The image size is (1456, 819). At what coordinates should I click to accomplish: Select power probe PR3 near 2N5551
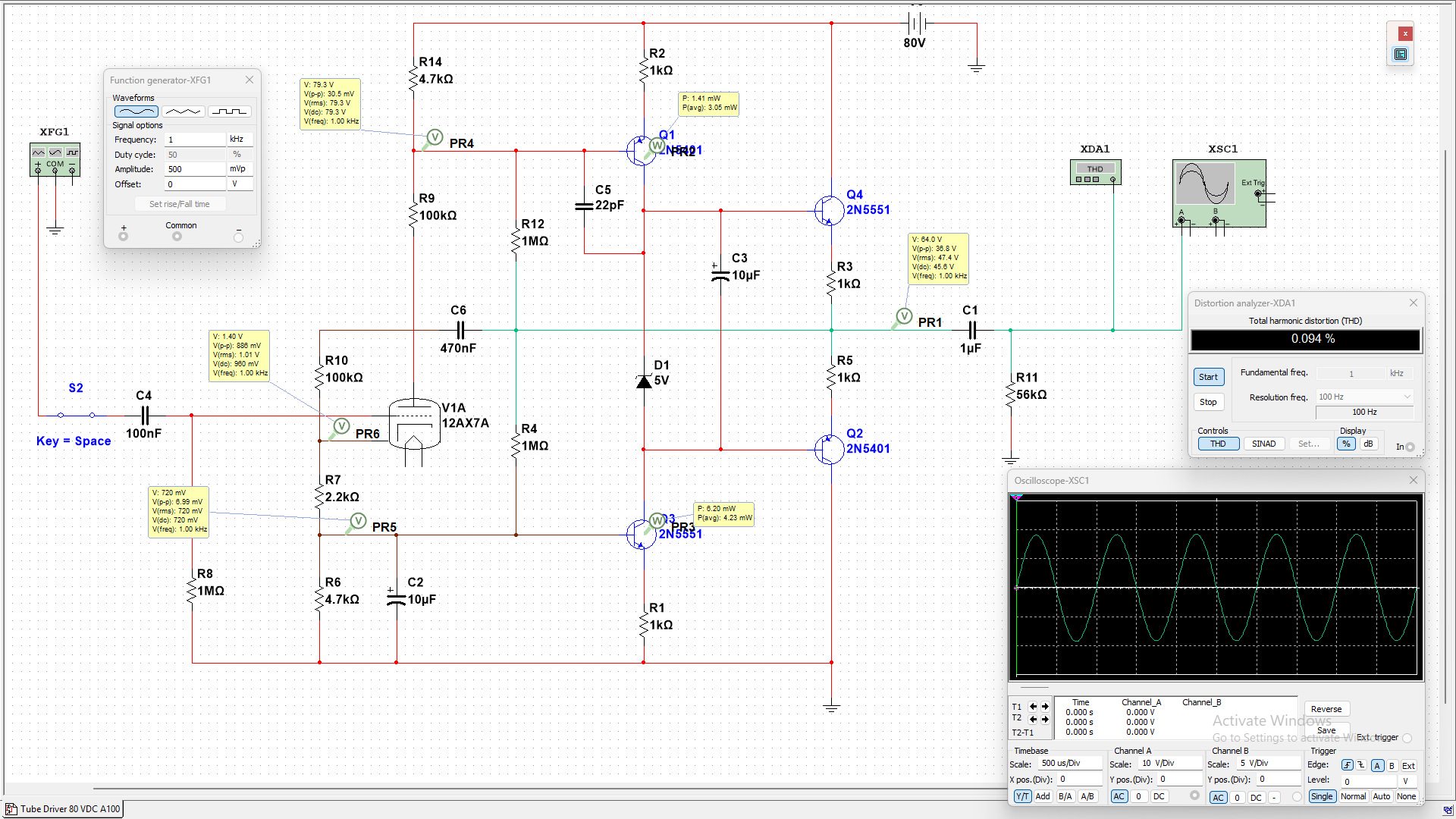[x=657, y=521]
